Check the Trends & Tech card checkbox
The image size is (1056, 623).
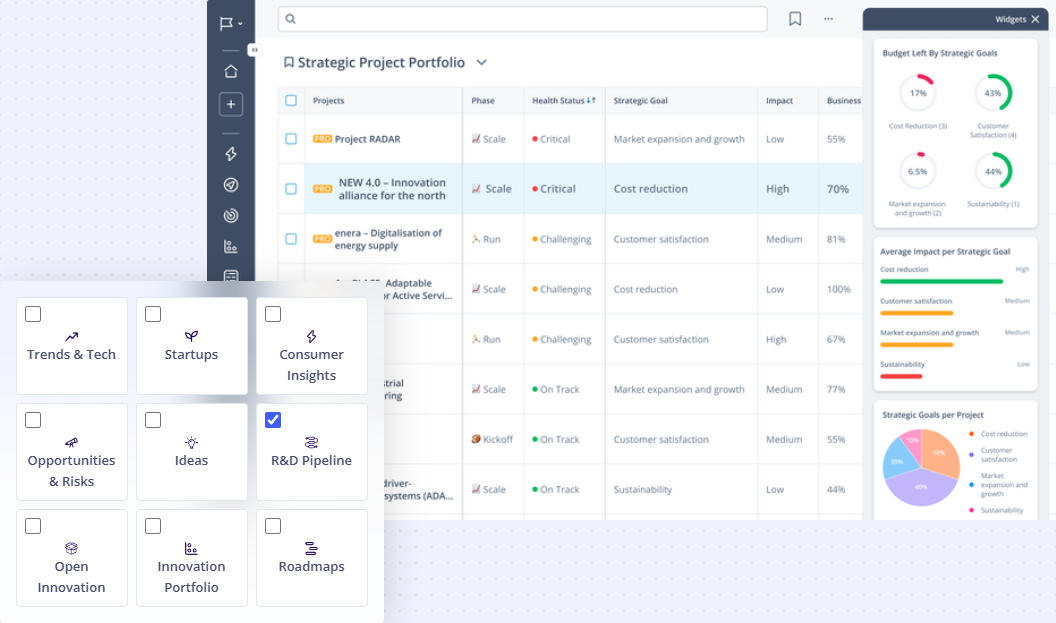click(x=33, y=314)
